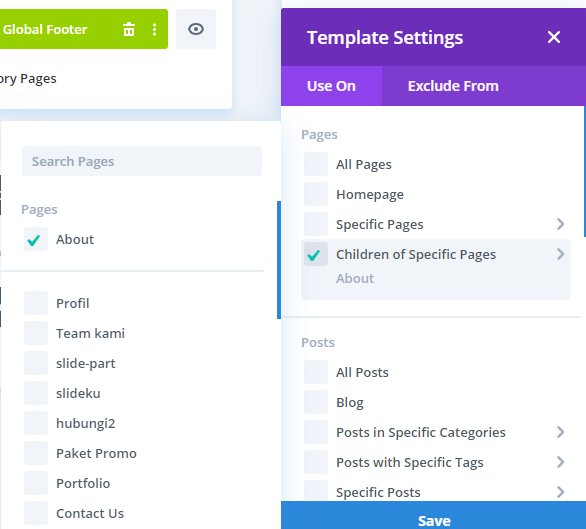This screenshot has width=586, height=529.
Task: Check the All Pages checkbox
Action: point(316,164)
